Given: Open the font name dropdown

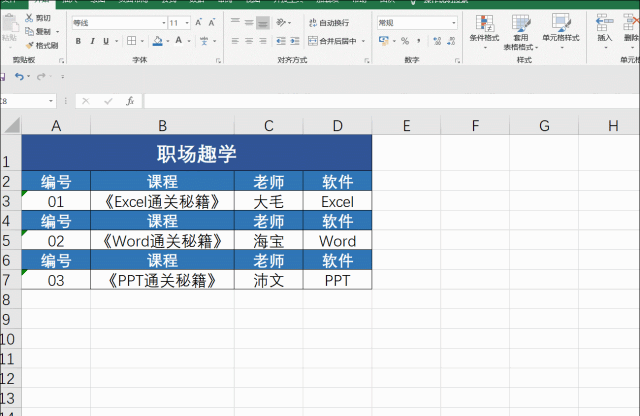Looking at the screenshot, I should coord(164,23).
